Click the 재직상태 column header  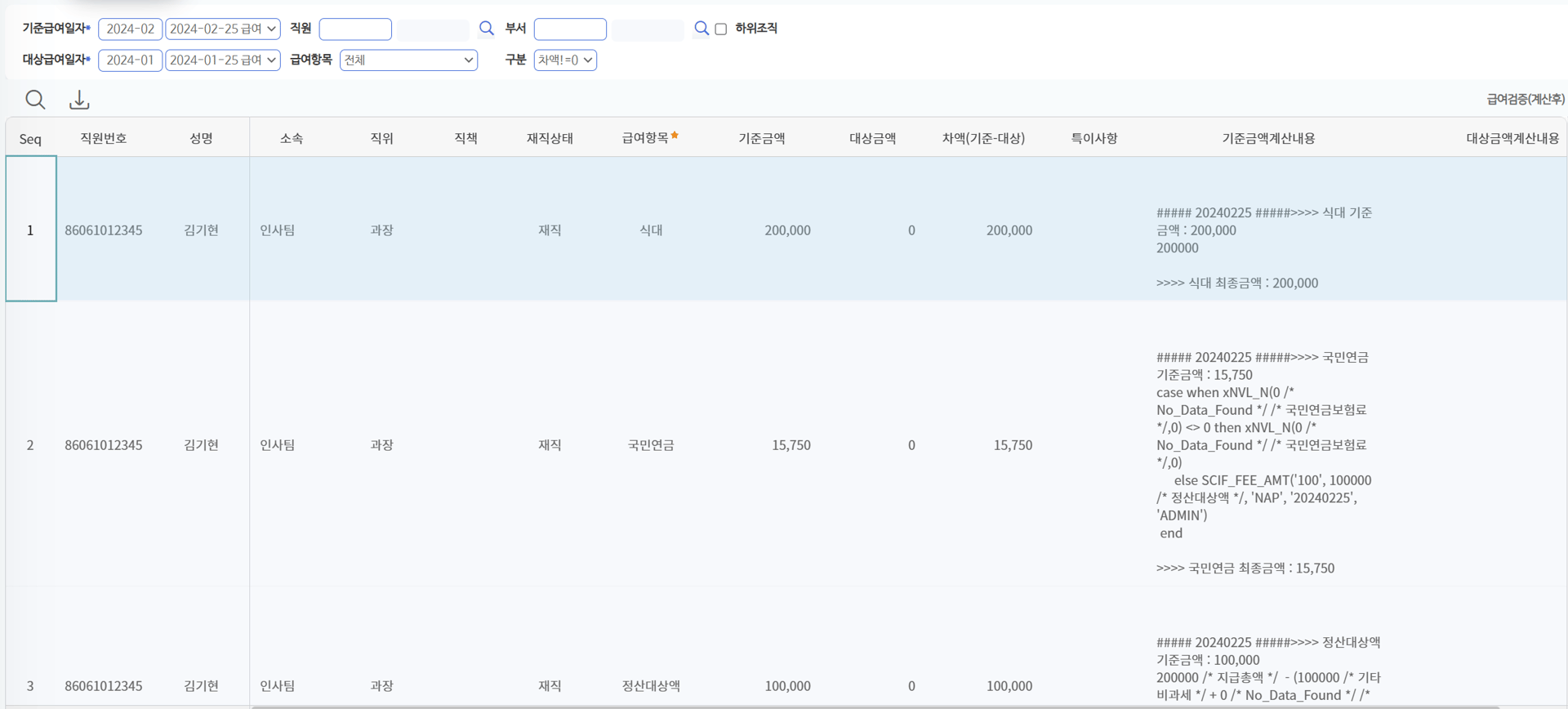click(x=550, y=138)
